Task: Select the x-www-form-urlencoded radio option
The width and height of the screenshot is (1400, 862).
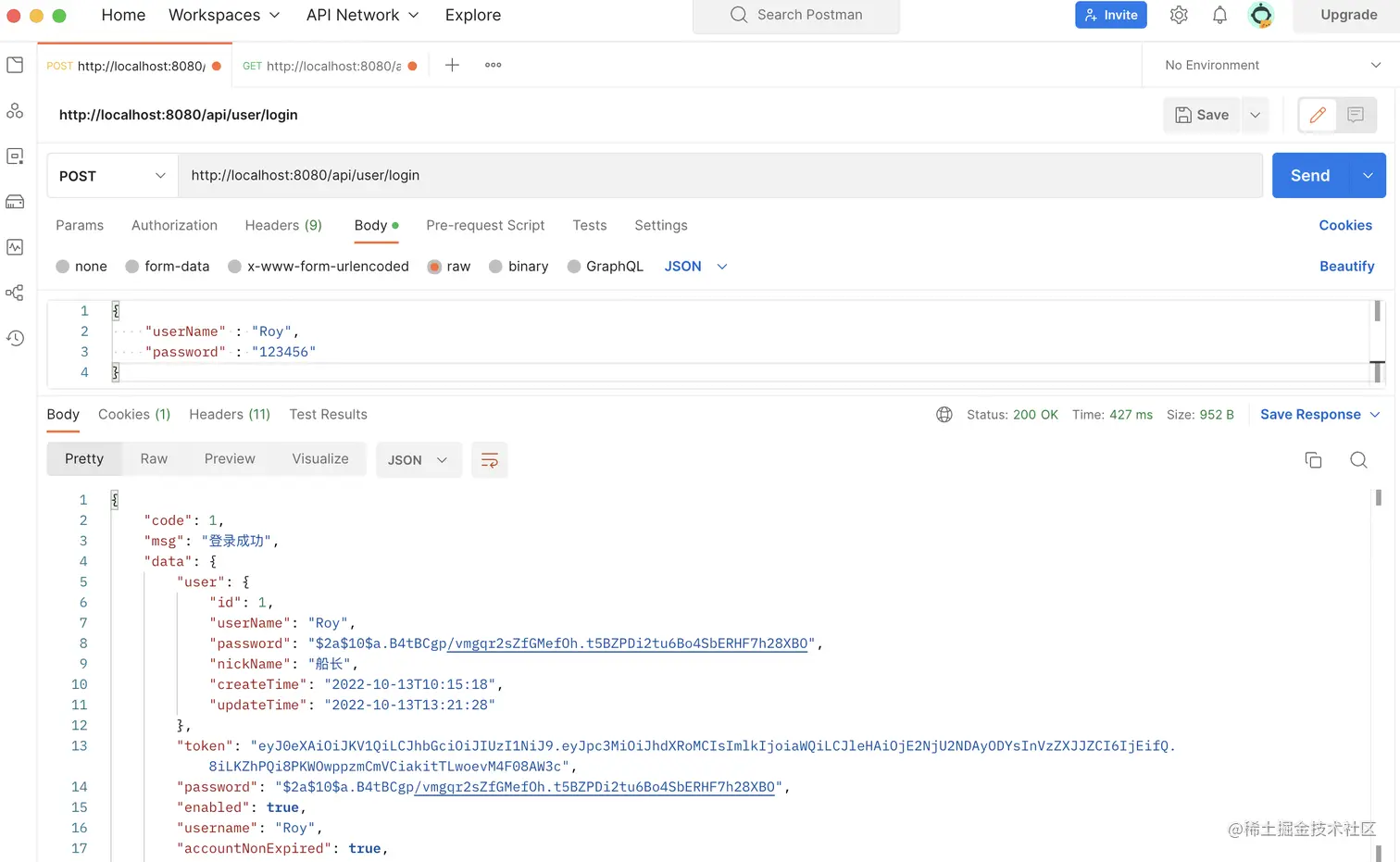Action: [235, 267]
